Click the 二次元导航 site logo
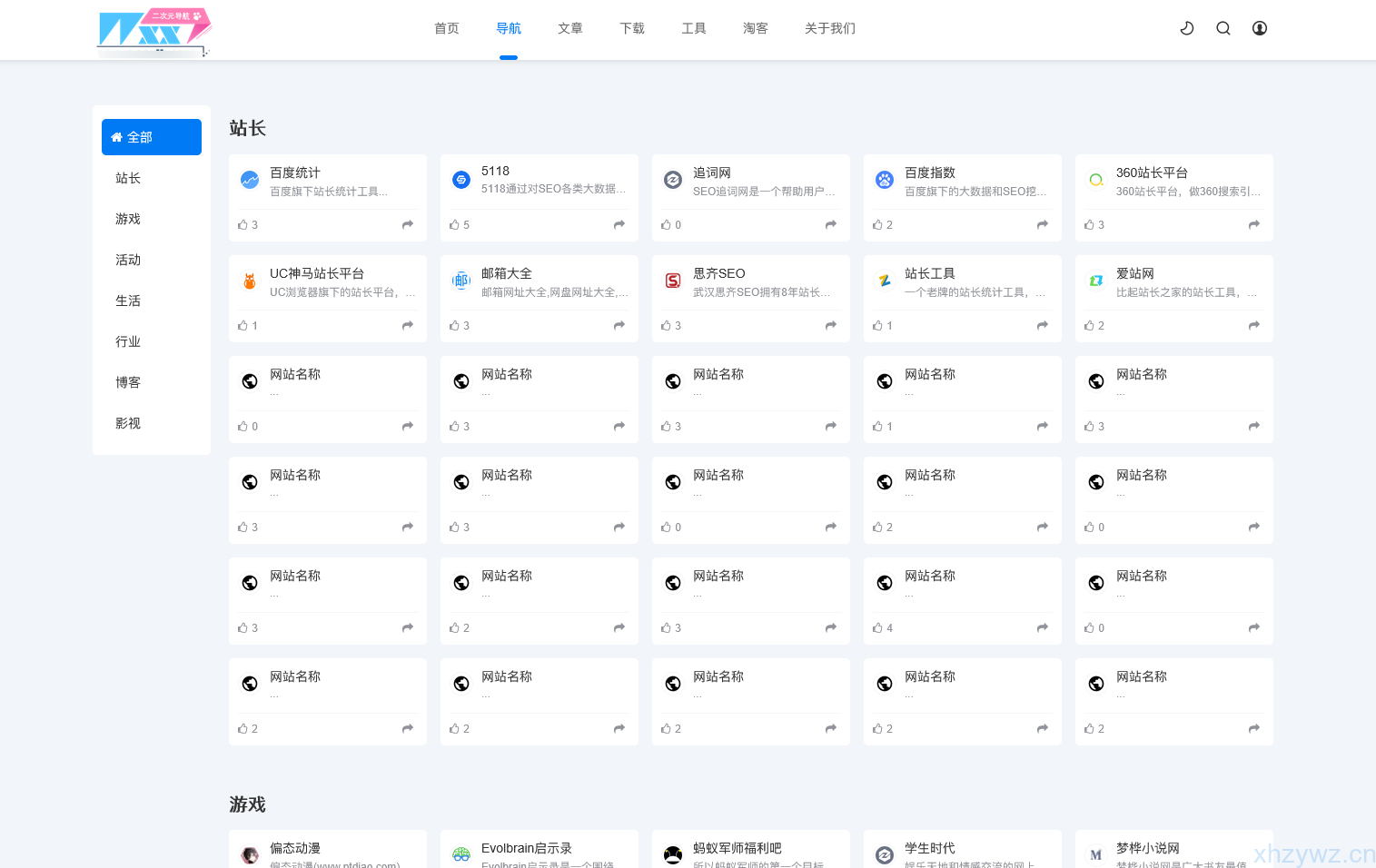1376x868 pixels. [x=154, y=32]
